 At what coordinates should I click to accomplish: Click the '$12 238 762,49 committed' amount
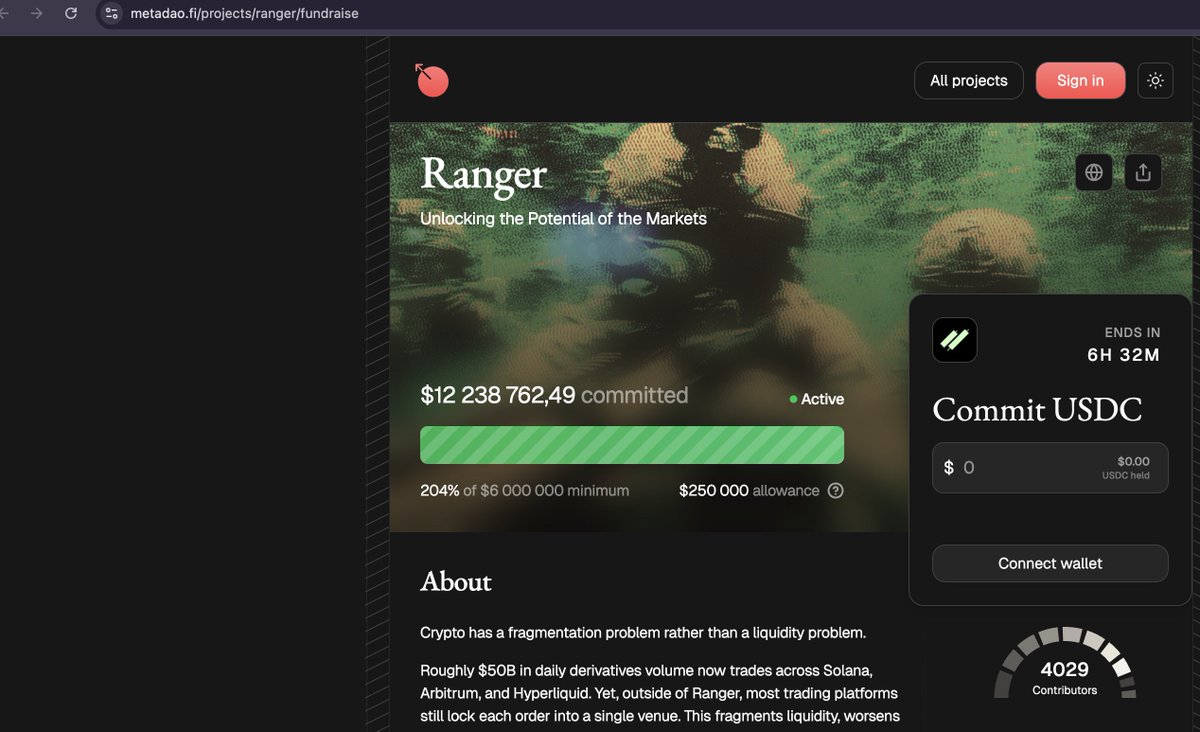click(554, 395)
